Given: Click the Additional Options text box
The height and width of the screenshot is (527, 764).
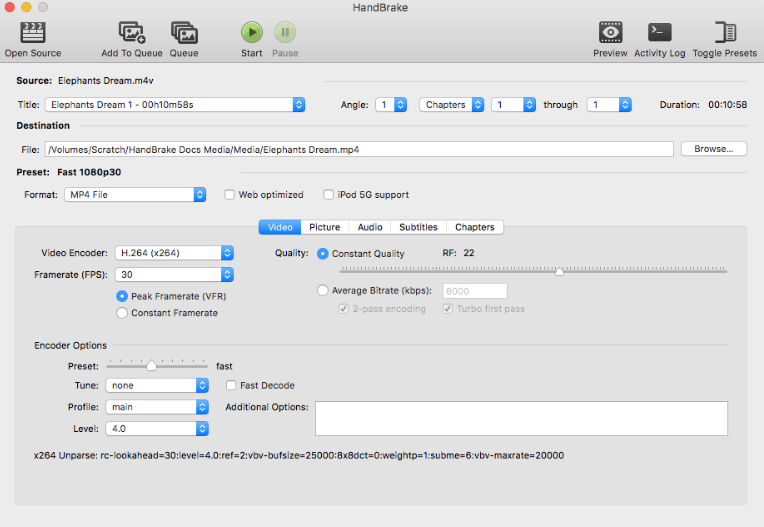Looking at the screenshot, I should (x=521, y=418).
